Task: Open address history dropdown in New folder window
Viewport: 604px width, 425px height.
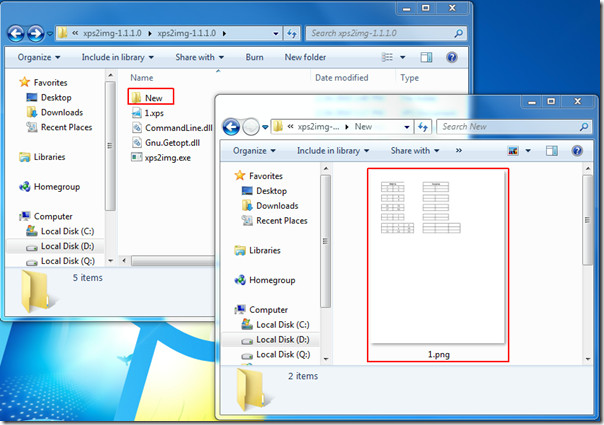Action: (x=407, y=127)
